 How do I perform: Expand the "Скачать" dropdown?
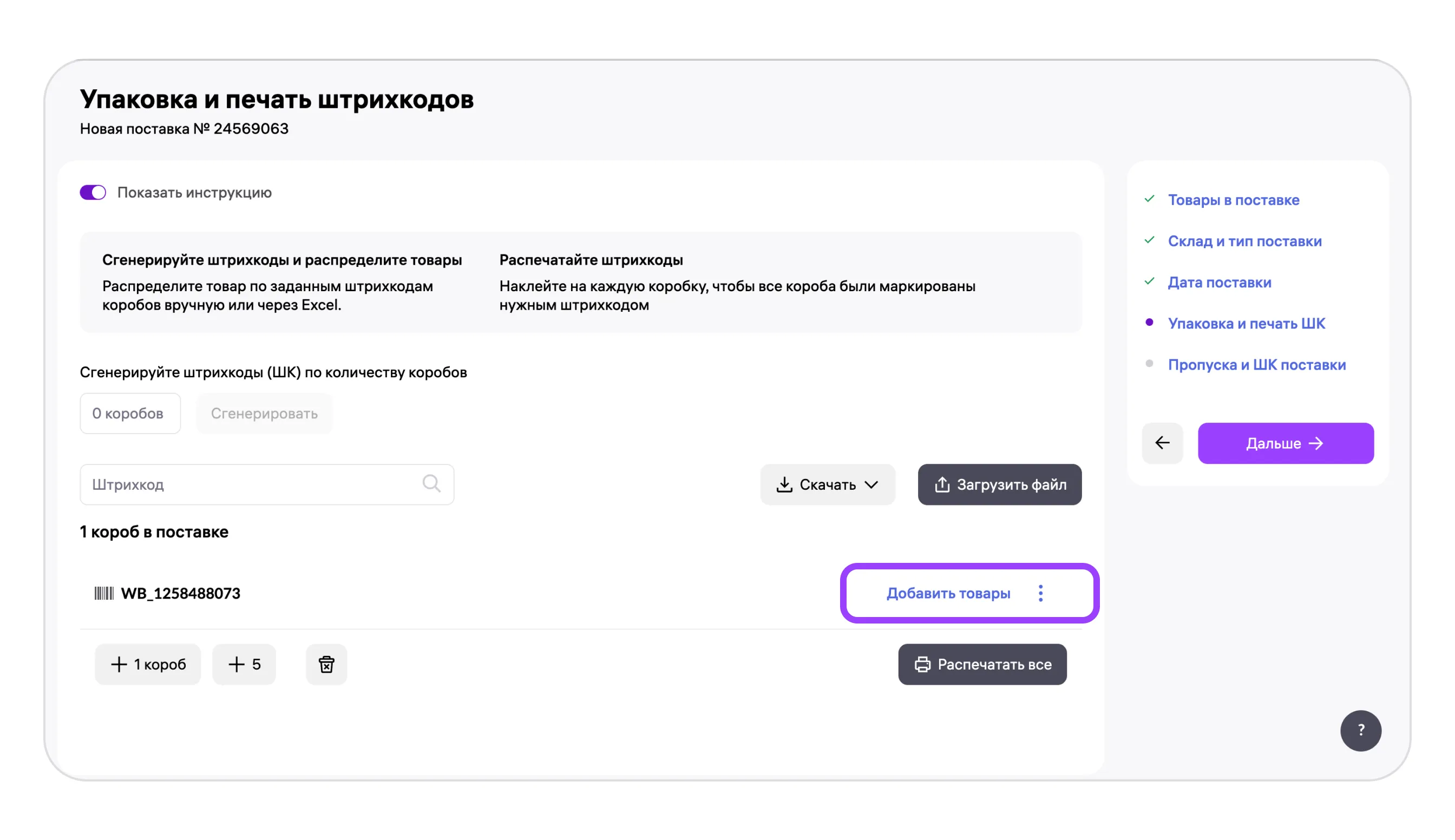[827, 484]
